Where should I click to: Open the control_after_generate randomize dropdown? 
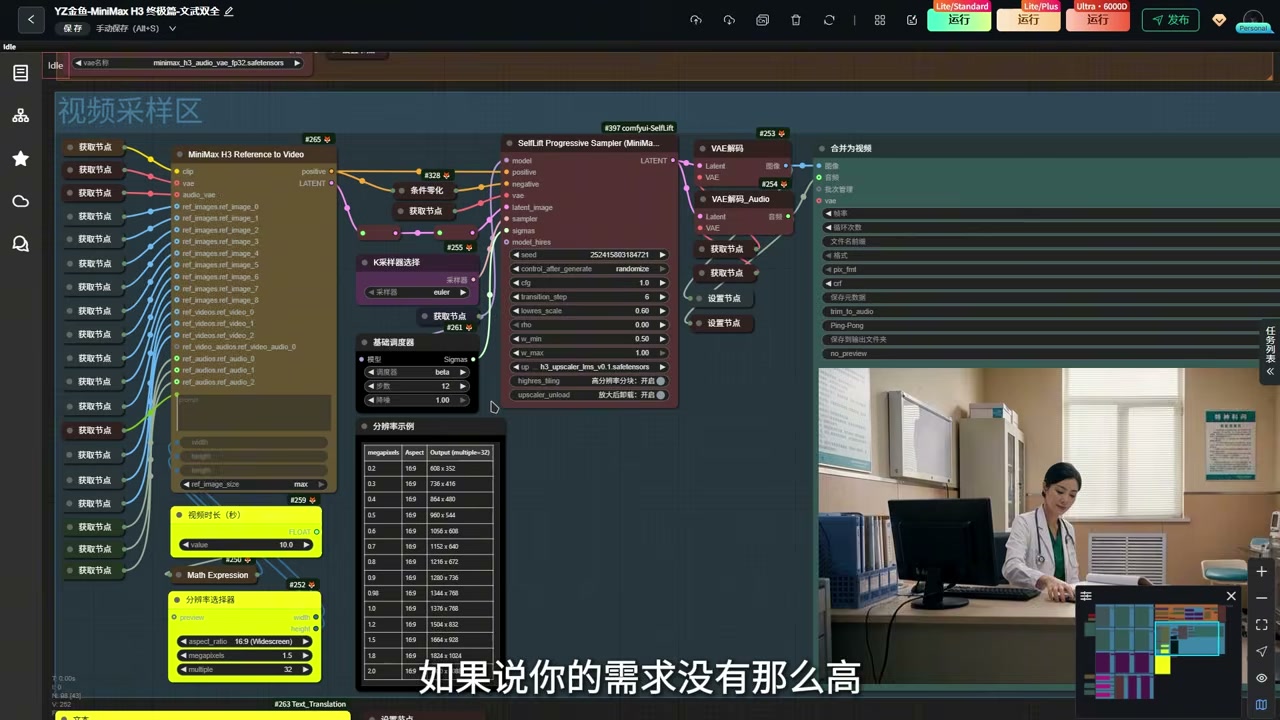[x=589, y=269]
